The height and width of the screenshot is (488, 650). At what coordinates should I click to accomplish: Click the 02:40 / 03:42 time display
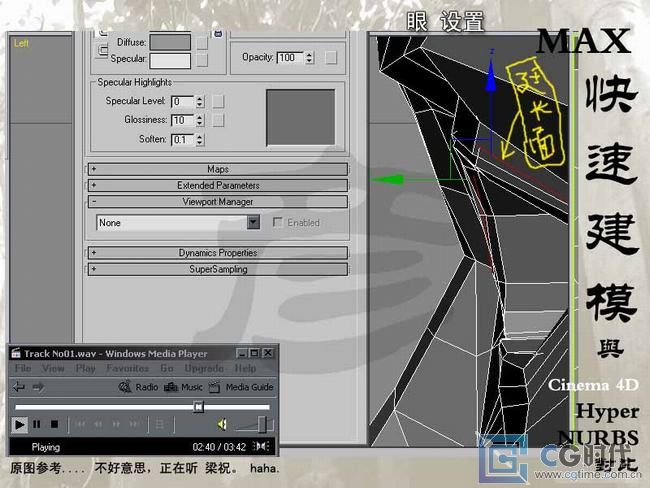(219, 447)
